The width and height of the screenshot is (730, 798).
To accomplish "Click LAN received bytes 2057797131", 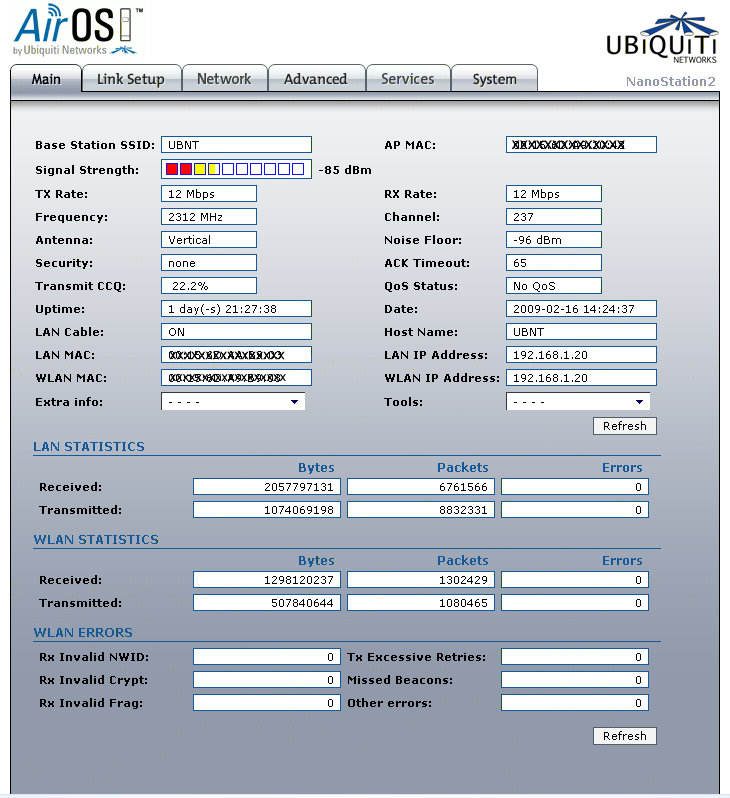I will tap(267, 487).
